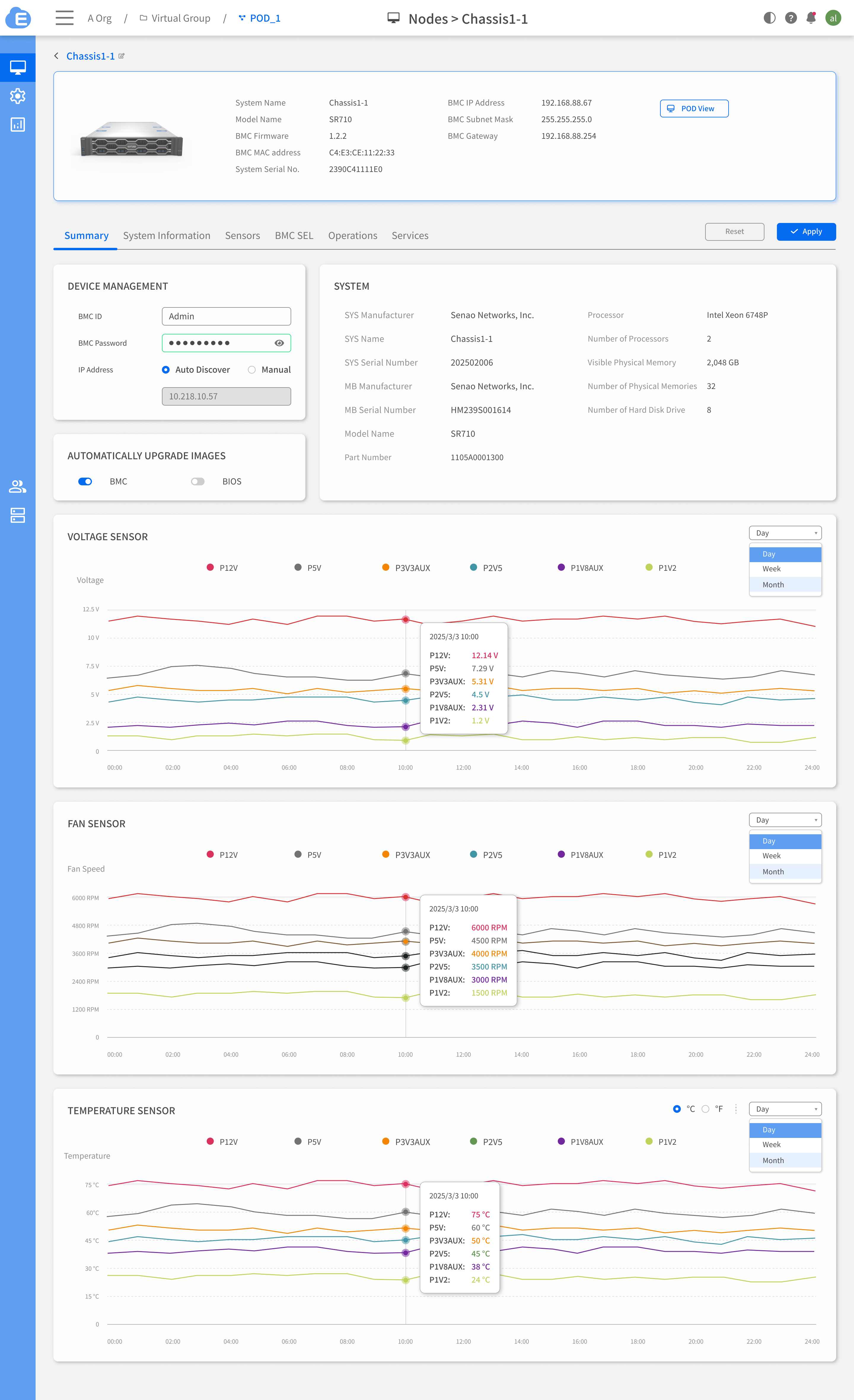This screenshot has width=854, height=1400.
Task: Enable the BIOS auto upgrade toggle
Action: 198,481
